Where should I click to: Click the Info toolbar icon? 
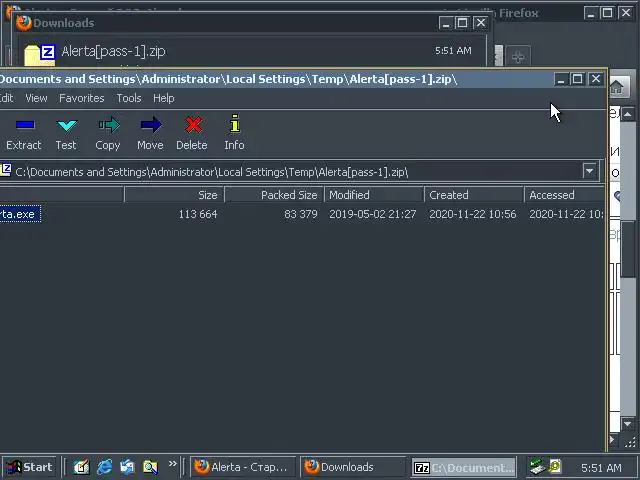(x=235, y=124)
